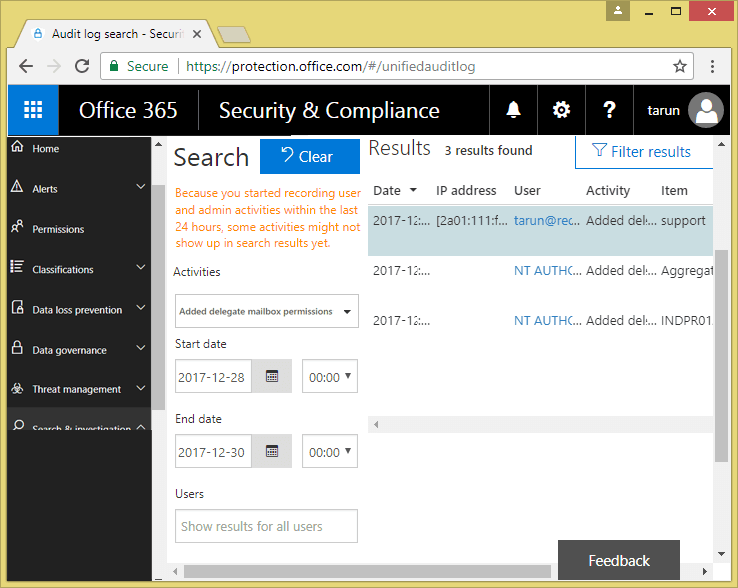Viewport: 738px width, 588px height.
Task: Click the Filter results button
Action: [x=643, y=152]
